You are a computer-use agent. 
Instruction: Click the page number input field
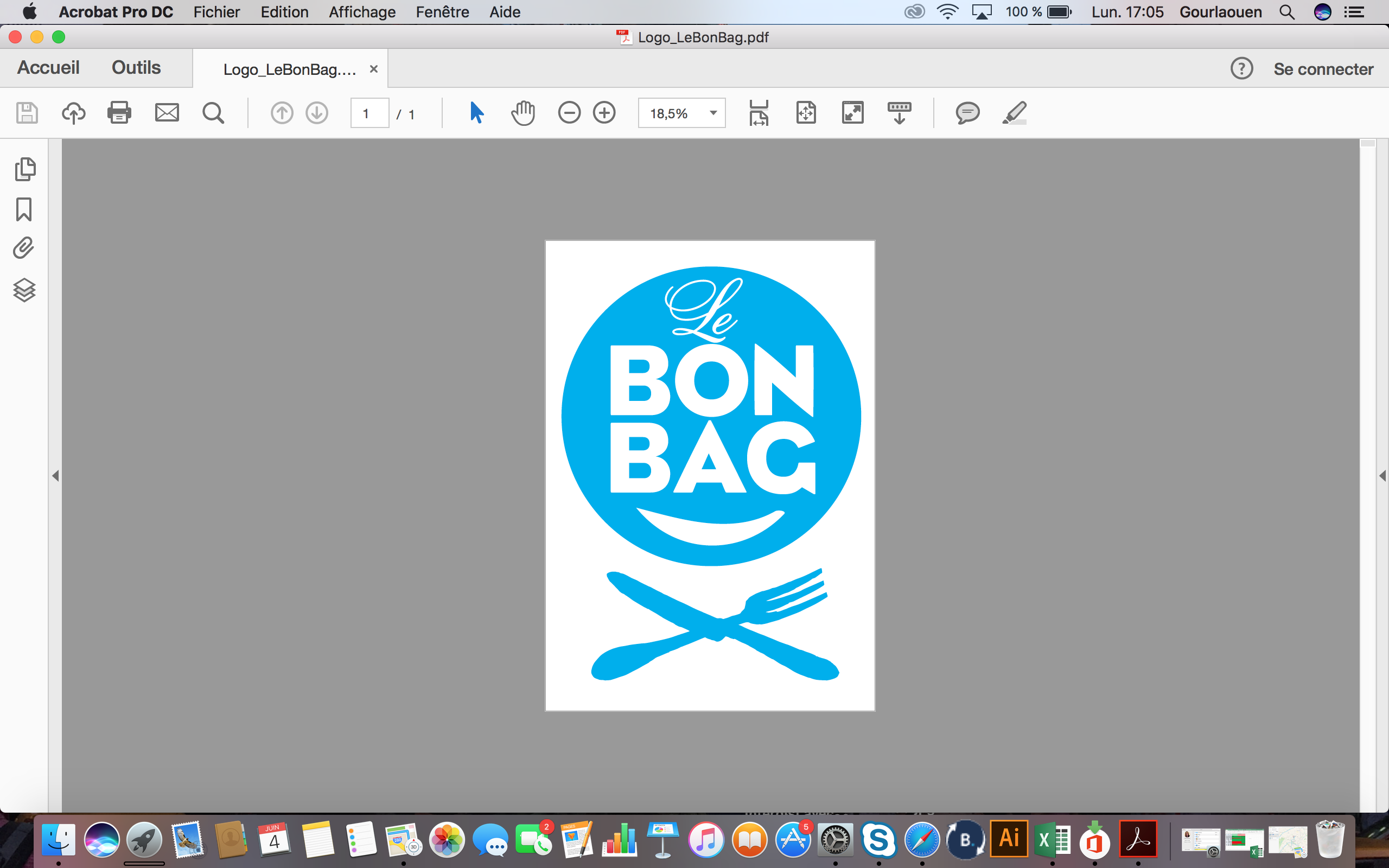click(x=369, y=113)
